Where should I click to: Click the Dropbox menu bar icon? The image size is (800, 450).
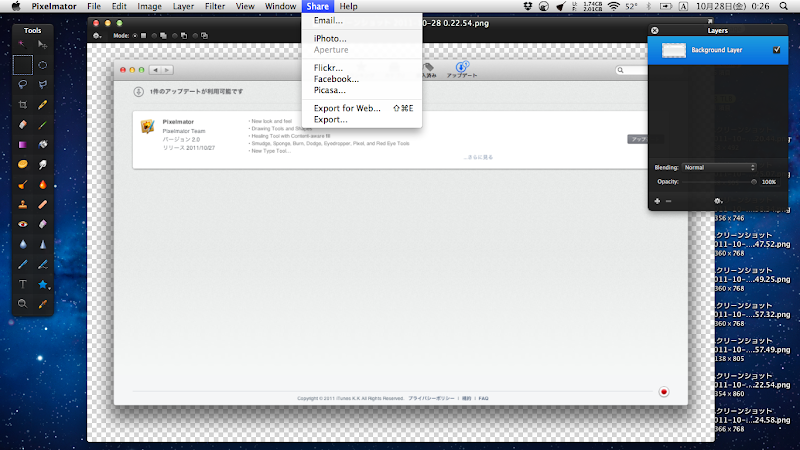coord(528,6)
